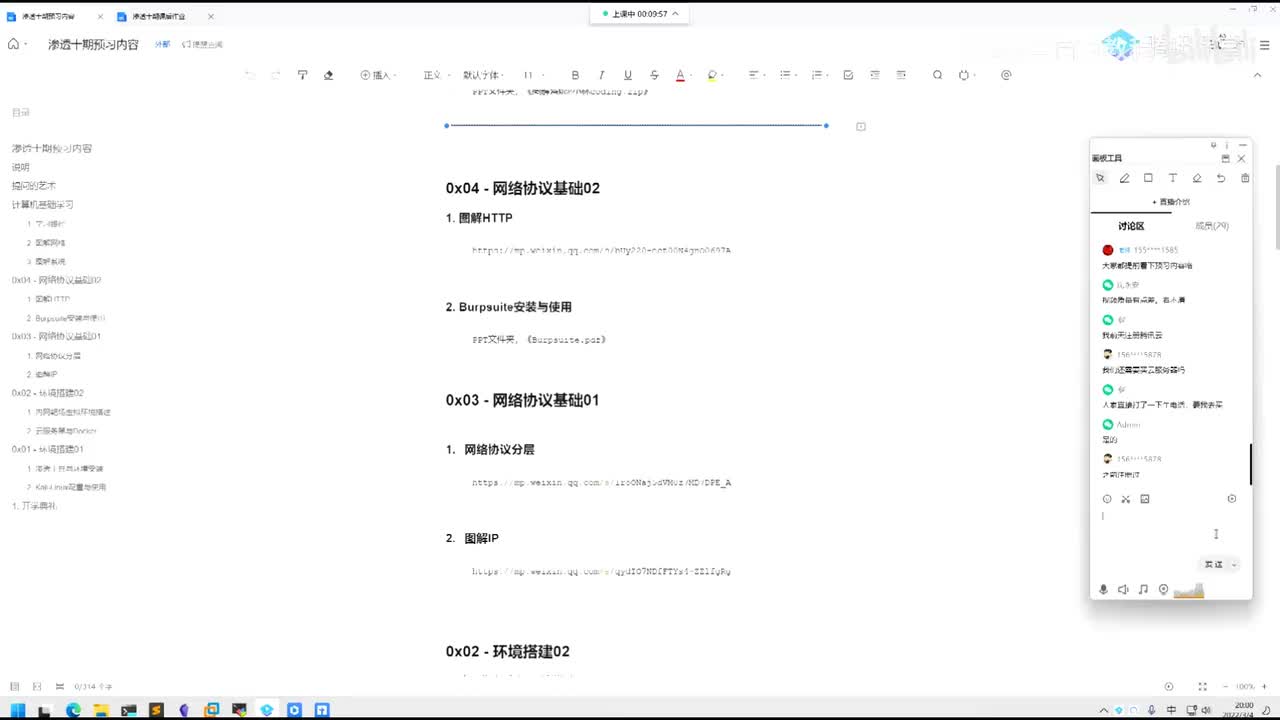Open the font size 11 dropdown

pos(532,75)
